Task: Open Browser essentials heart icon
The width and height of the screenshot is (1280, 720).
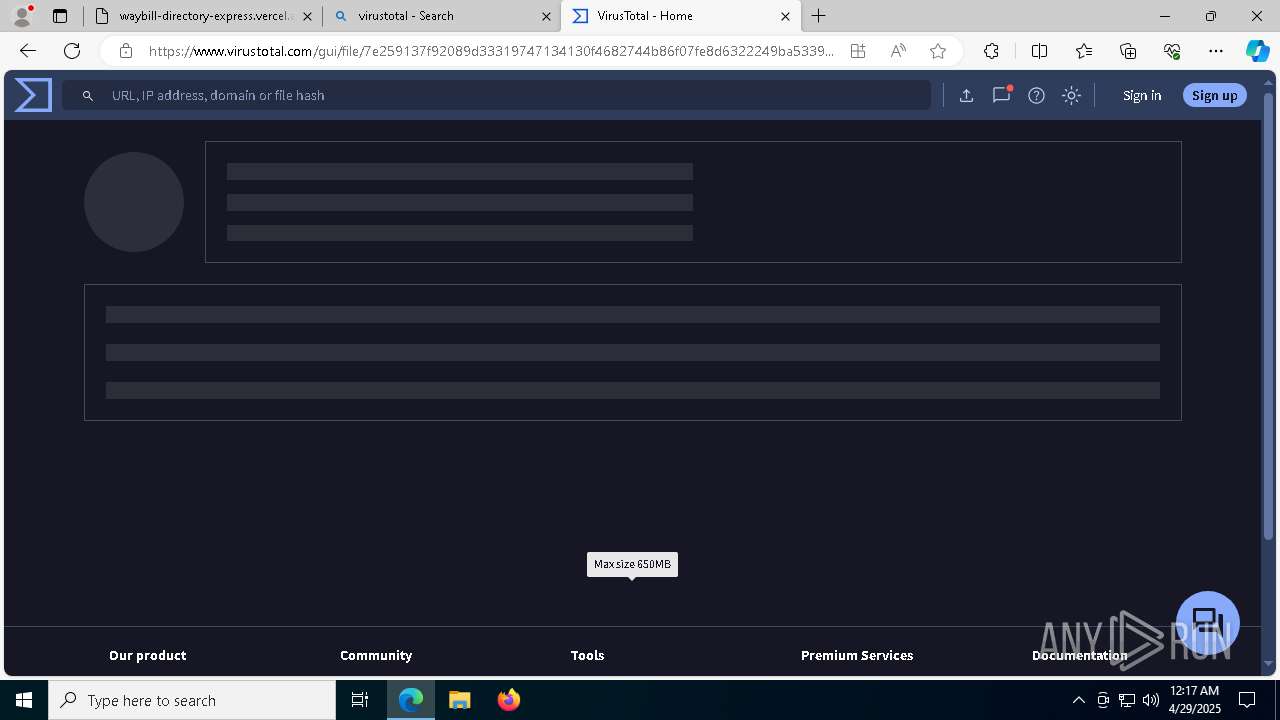Action: (1172, 51)
